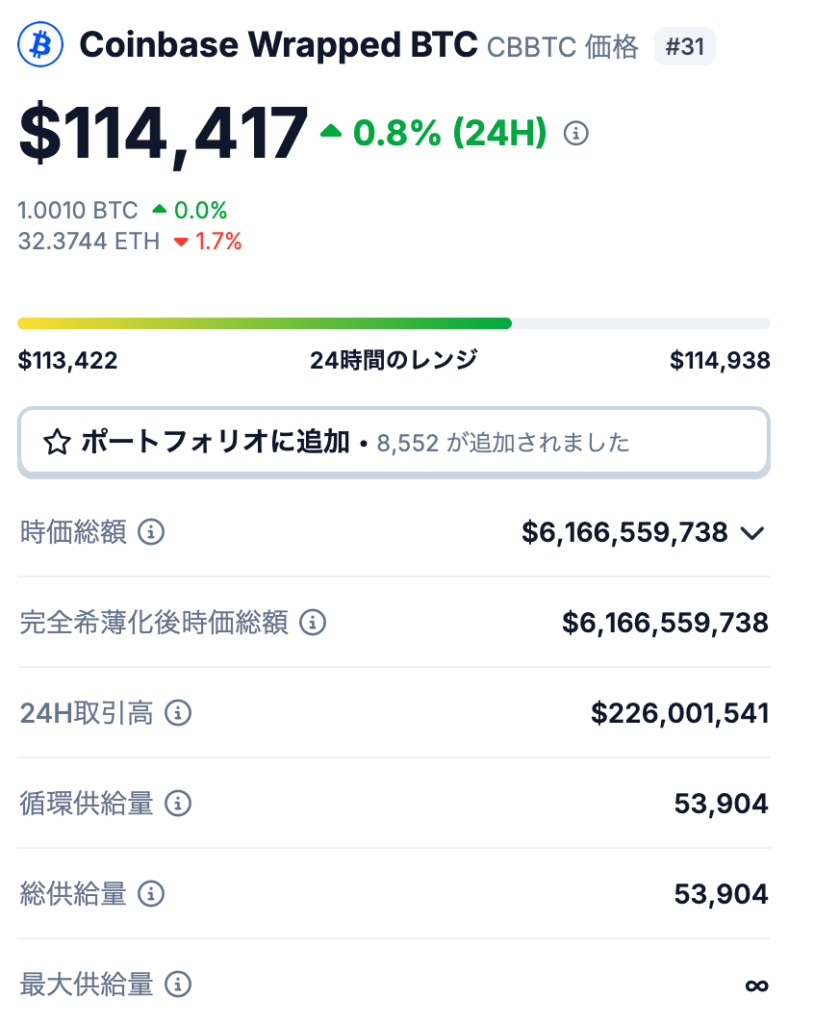Click the 32.3744 ETH price conversion
This screenshot has width=814, height=1024.
[89, 241]
